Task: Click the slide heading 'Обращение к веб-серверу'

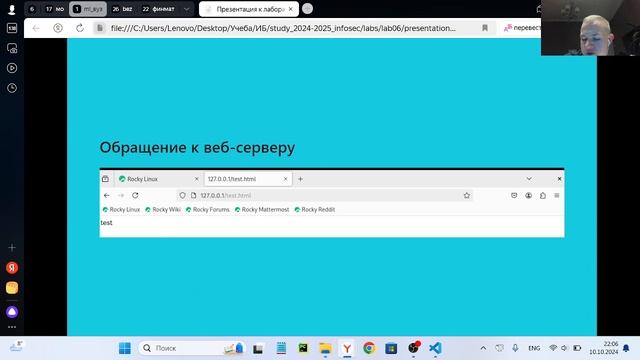Action: (197, 147)
